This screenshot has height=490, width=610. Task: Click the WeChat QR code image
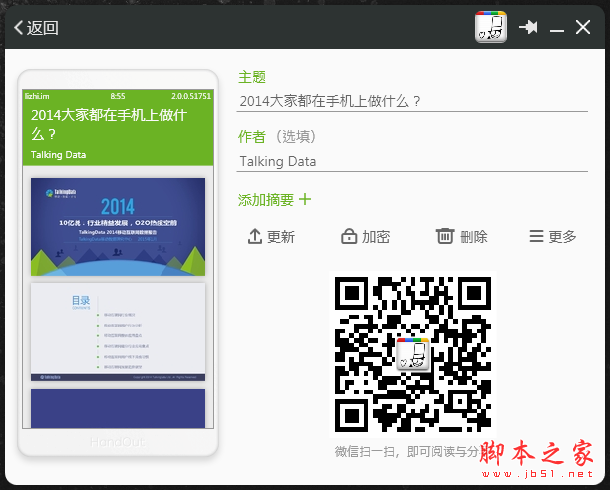[x=413, y=354]
